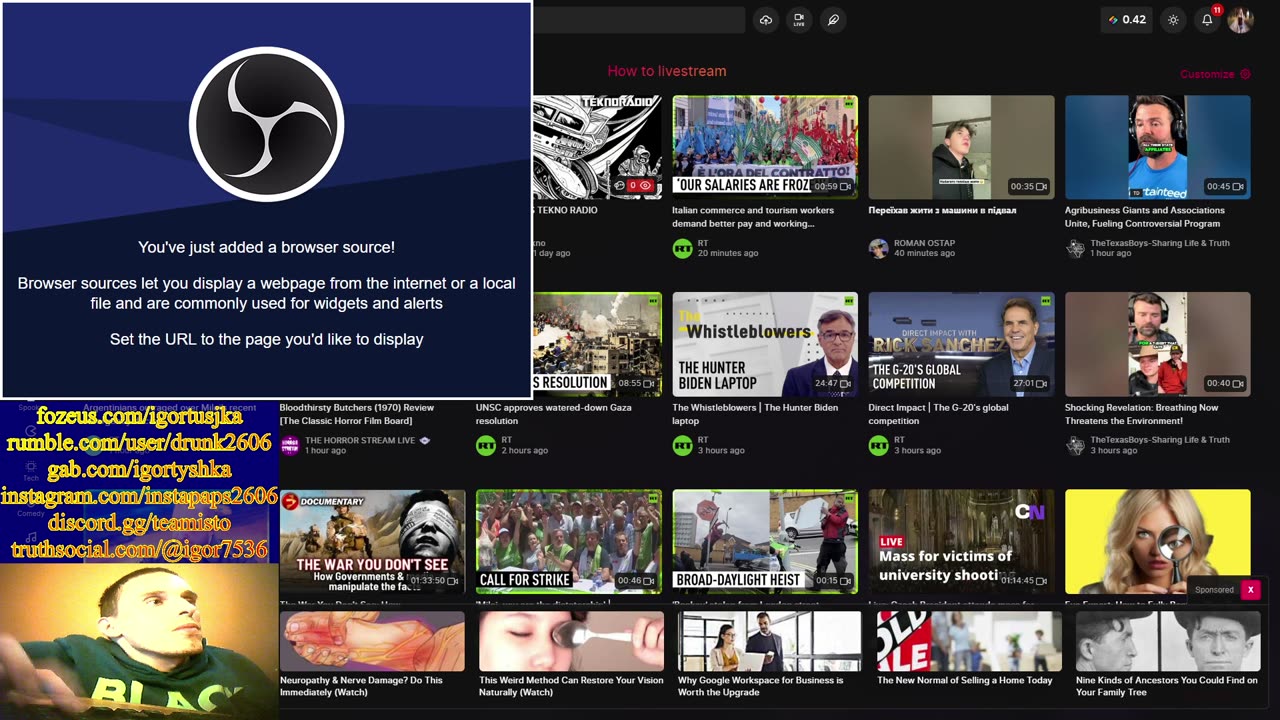Play The War You Don't See documentary thumbnail
This screenshot has width=1280, height=720.
(372, 541)
